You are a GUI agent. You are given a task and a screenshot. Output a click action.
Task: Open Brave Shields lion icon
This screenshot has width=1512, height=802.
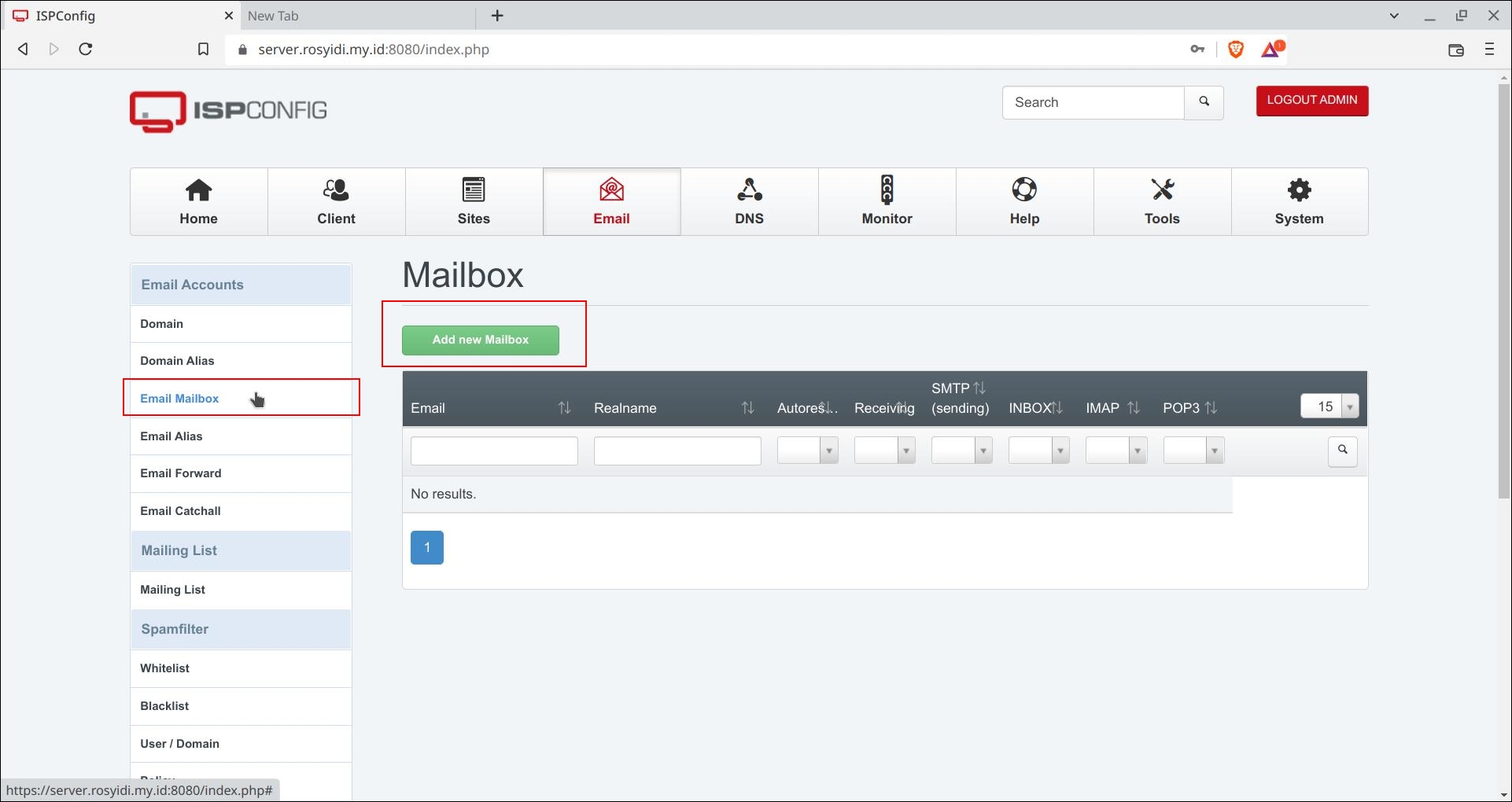point(1236,50)
